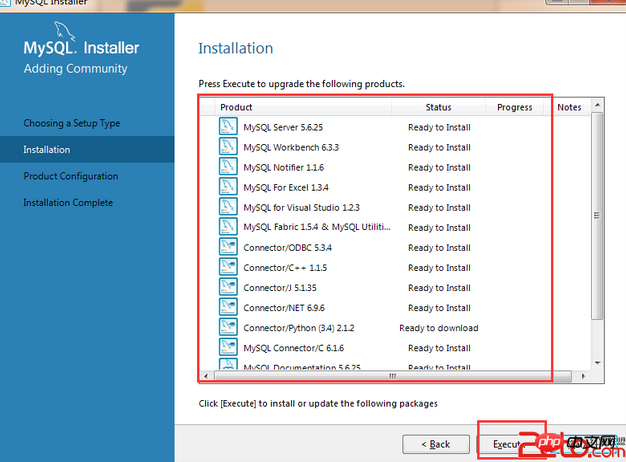Open the Product Configuration step

[71, 176]
